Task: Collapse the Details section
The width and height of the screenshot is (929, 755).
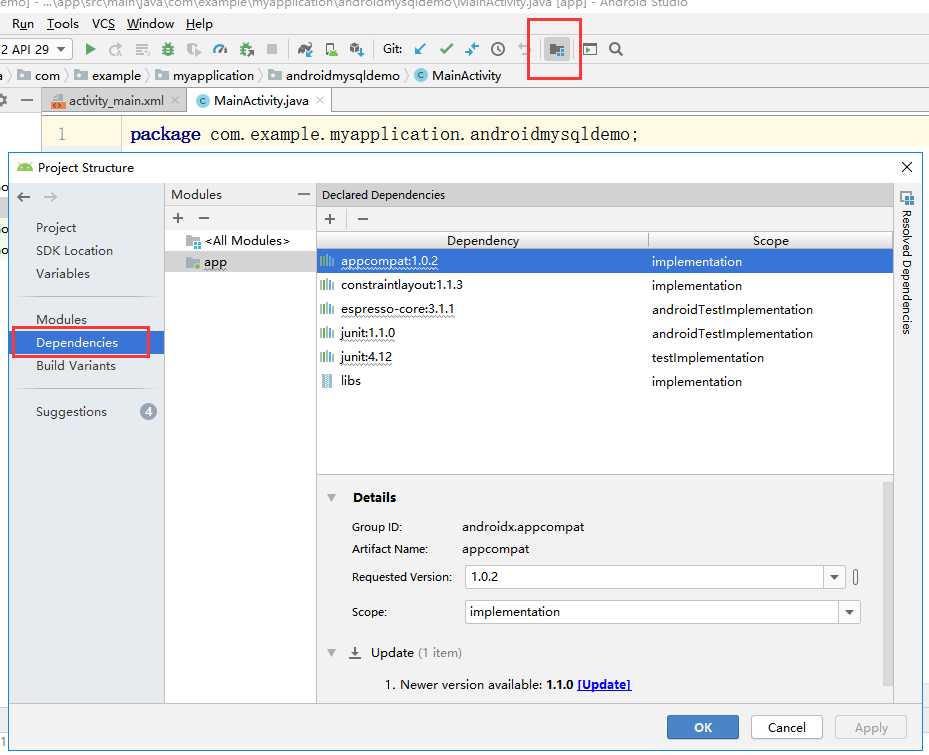Action: click(332, 497)
